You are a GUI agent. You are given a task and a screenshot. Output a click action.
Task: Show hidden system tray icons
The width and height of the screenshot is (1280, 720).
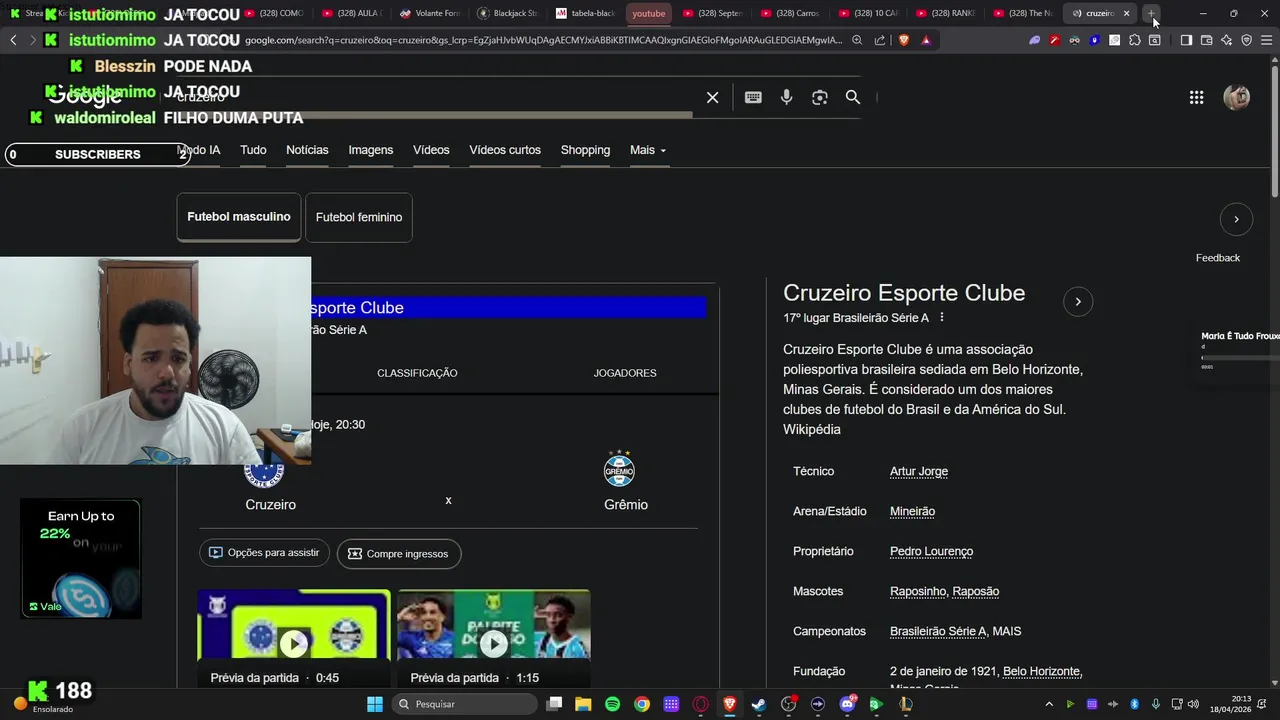1049,704
